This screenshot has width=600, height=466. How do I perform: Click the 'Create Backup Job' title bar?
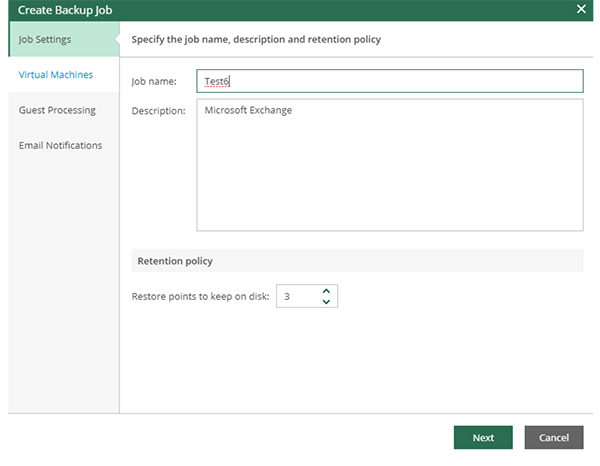click(x=66, y=9)
